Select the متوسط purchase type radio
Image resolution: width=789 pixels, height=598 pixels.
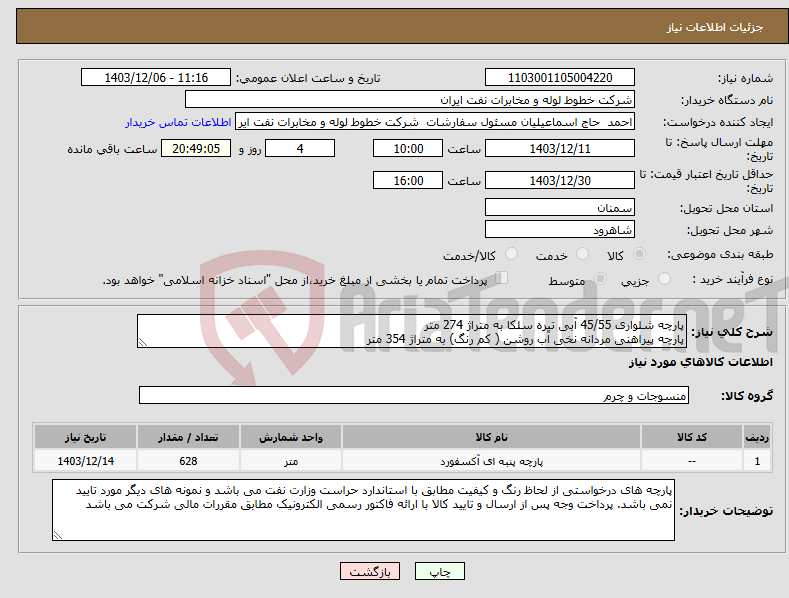[600, 279]
